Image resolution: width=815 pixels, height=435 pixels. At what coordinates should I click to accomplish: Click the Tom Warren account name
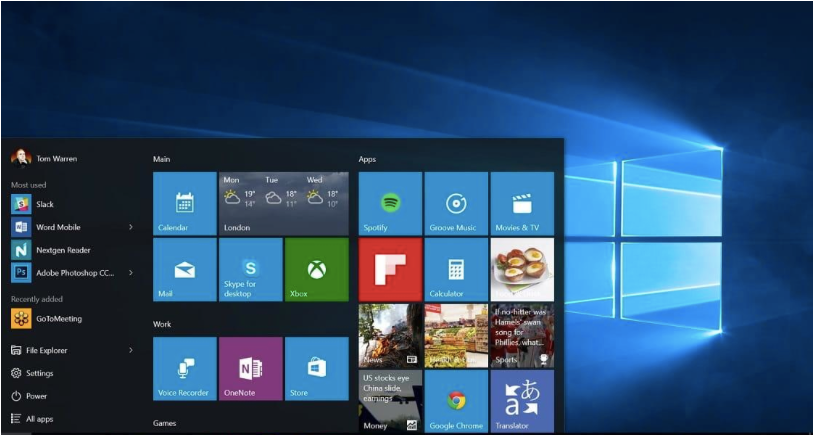57,159
